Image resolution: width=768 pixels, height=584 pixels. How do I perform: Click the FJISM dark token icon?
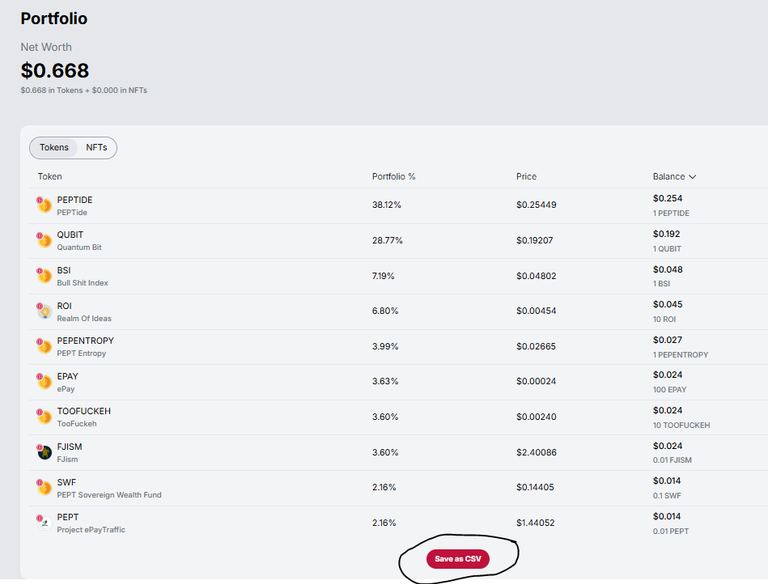click(x=44, y=452)
